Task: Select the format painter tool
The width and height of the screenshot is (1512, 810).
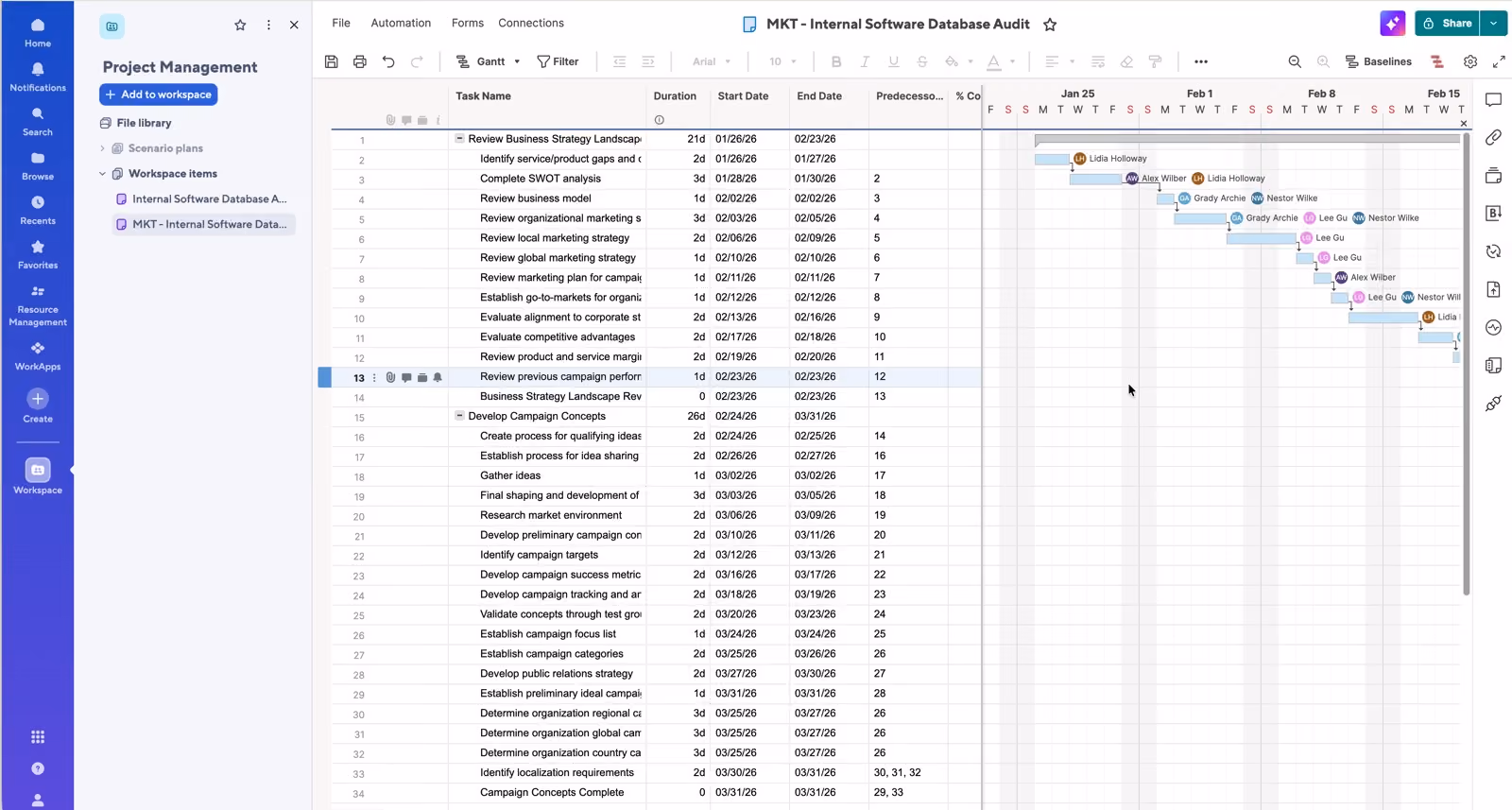Action: (1155, 61)
